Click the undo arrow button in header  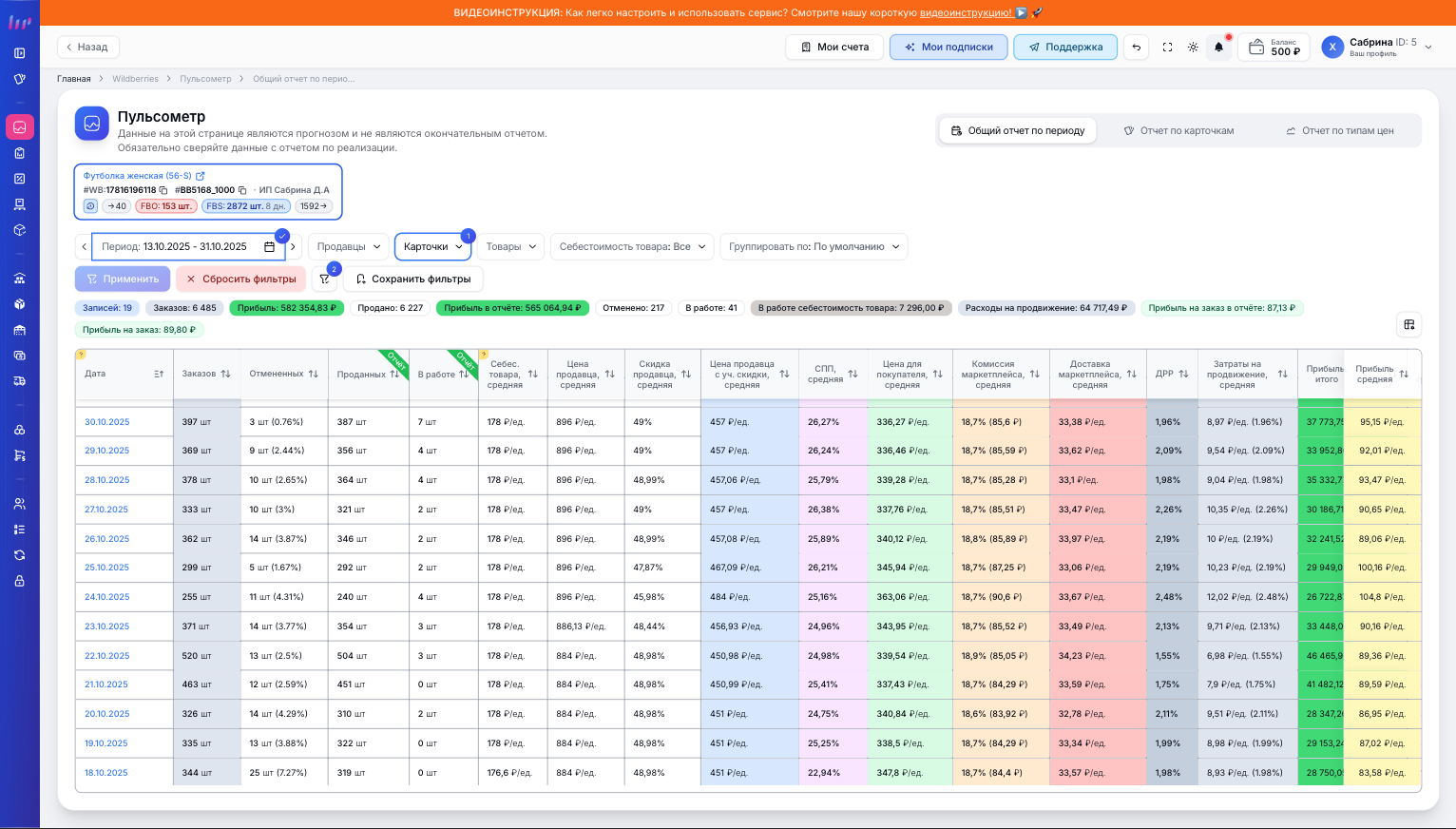pos(1136,47)
